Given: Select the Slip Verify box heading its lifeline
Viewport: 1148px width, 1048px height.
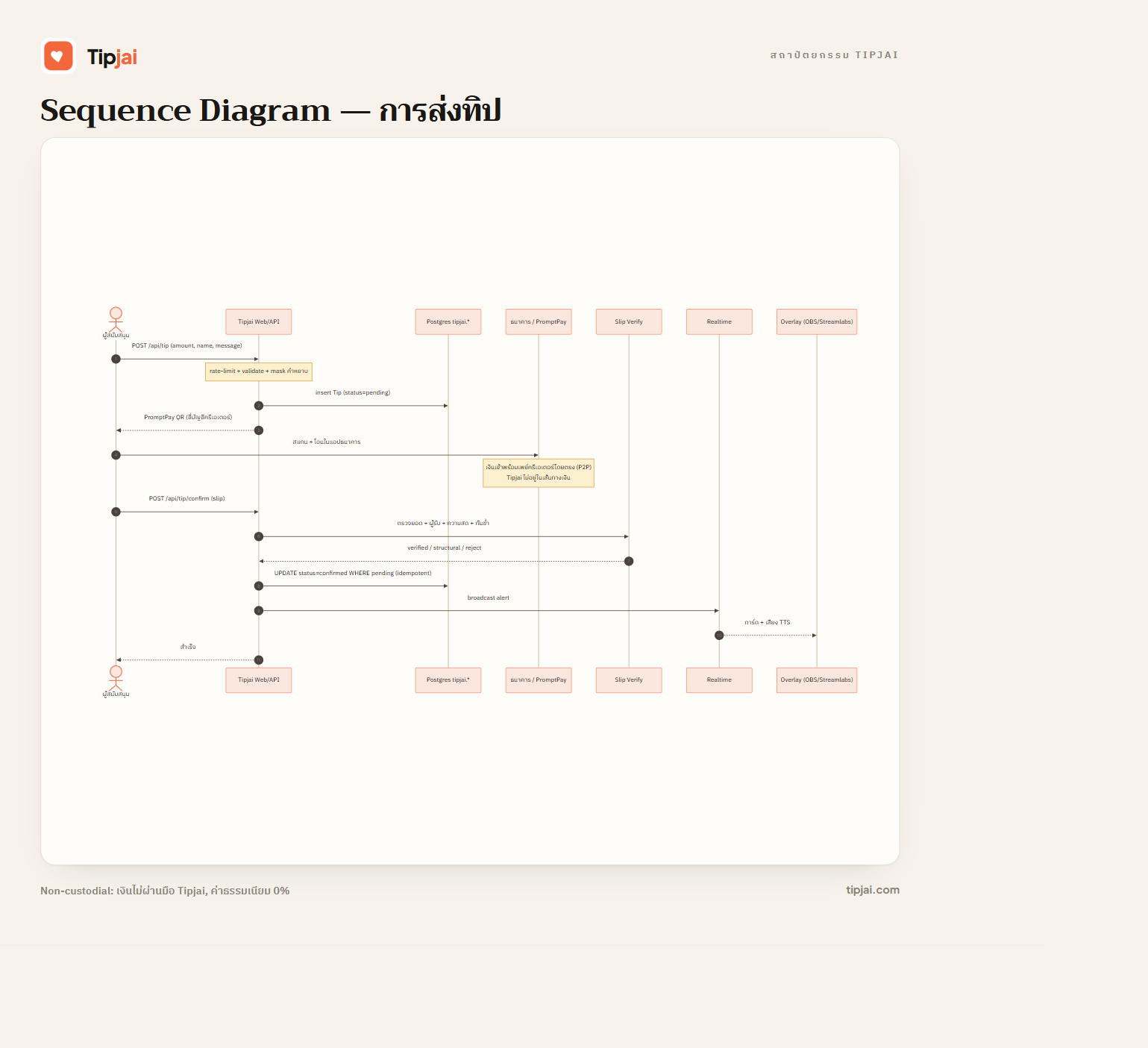Looking at the screenshot, I should (629, 321).
